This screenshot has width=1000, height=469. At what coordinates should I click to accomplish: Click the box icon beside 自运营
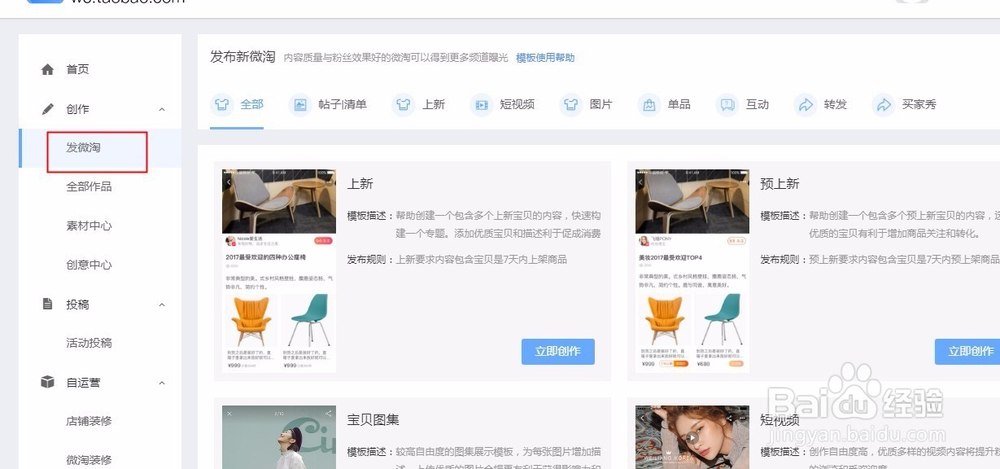[x=48, y=382]
